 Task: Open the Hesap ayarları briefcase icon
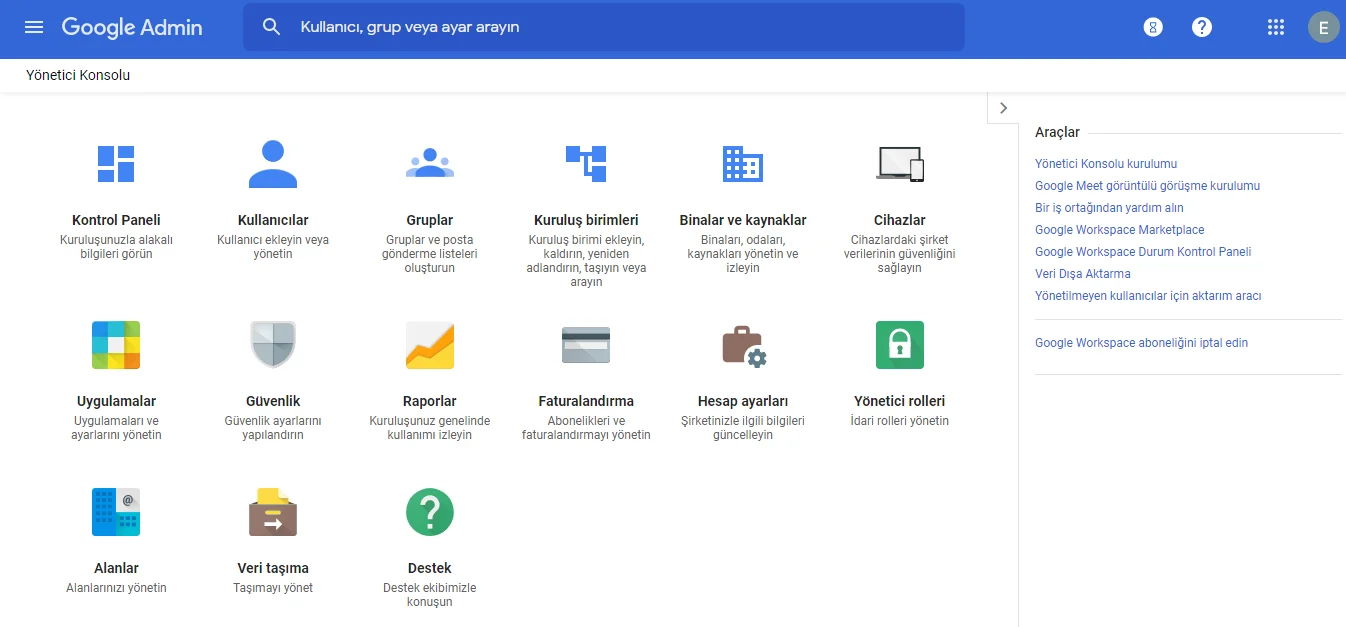(x=743, y=346)
